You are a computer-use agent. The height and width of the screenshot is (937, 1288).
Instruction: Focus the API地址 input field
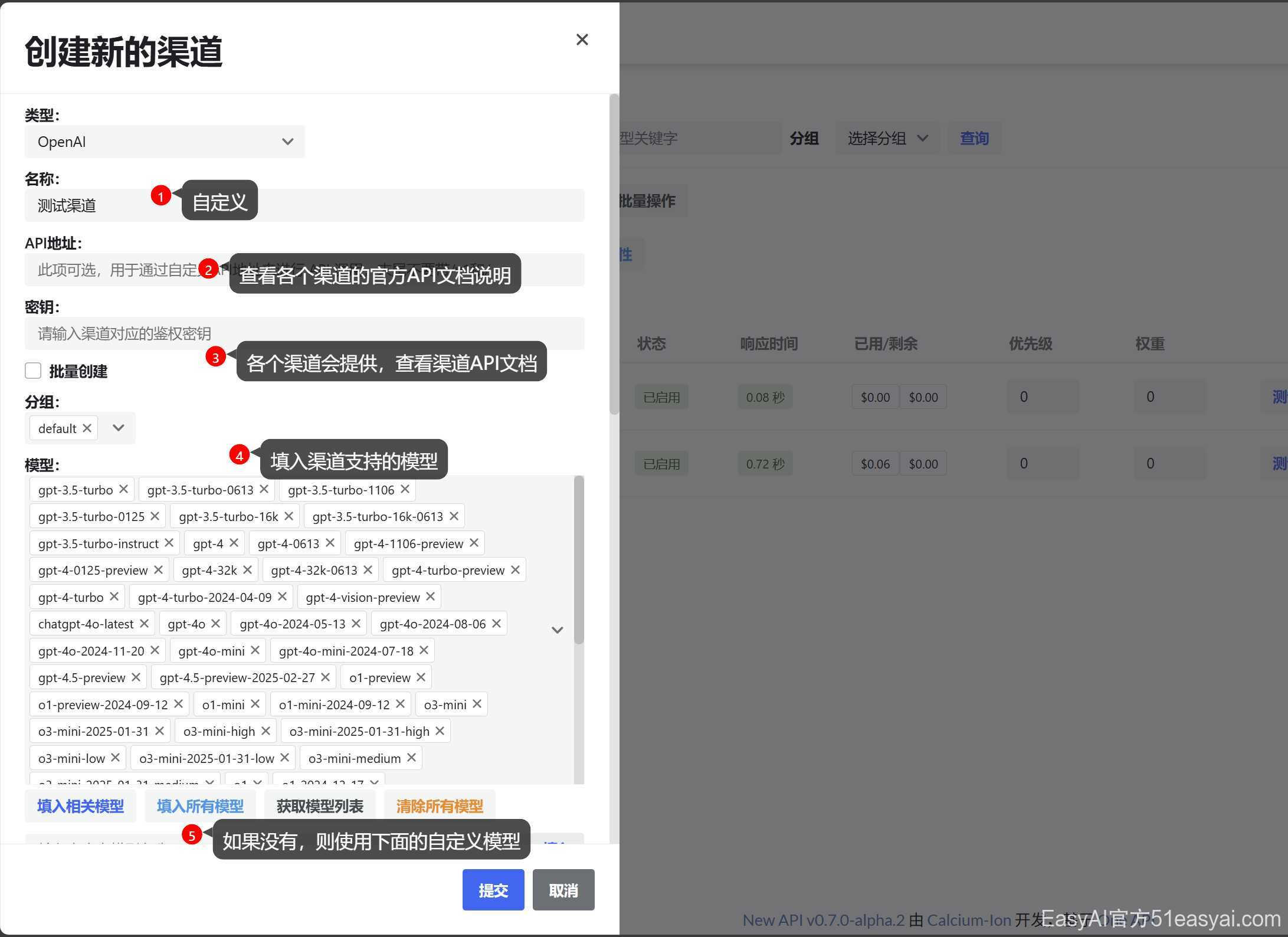click(x=304, y=270)
